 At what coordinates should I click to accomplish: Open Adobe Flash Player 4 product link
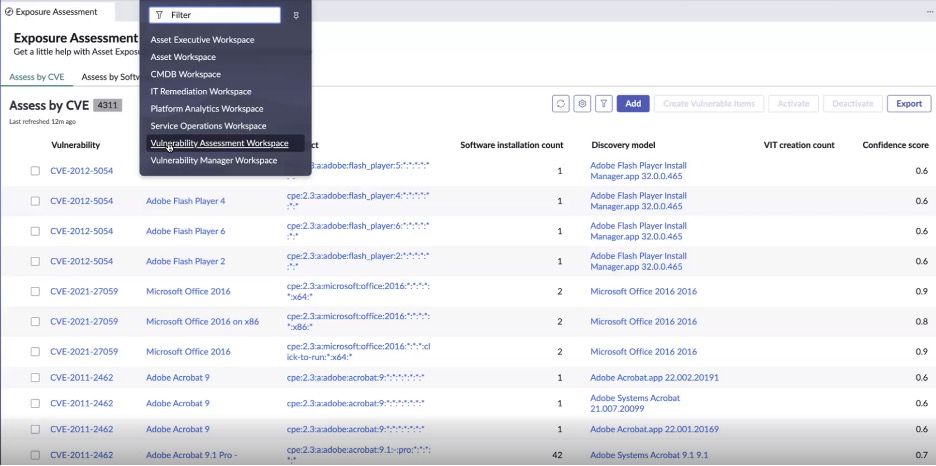click(186, 201)
